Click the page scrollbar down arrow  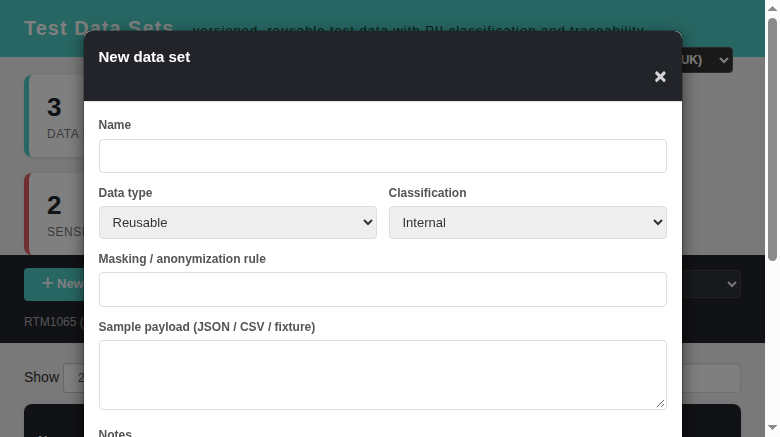tap(772, 428)
